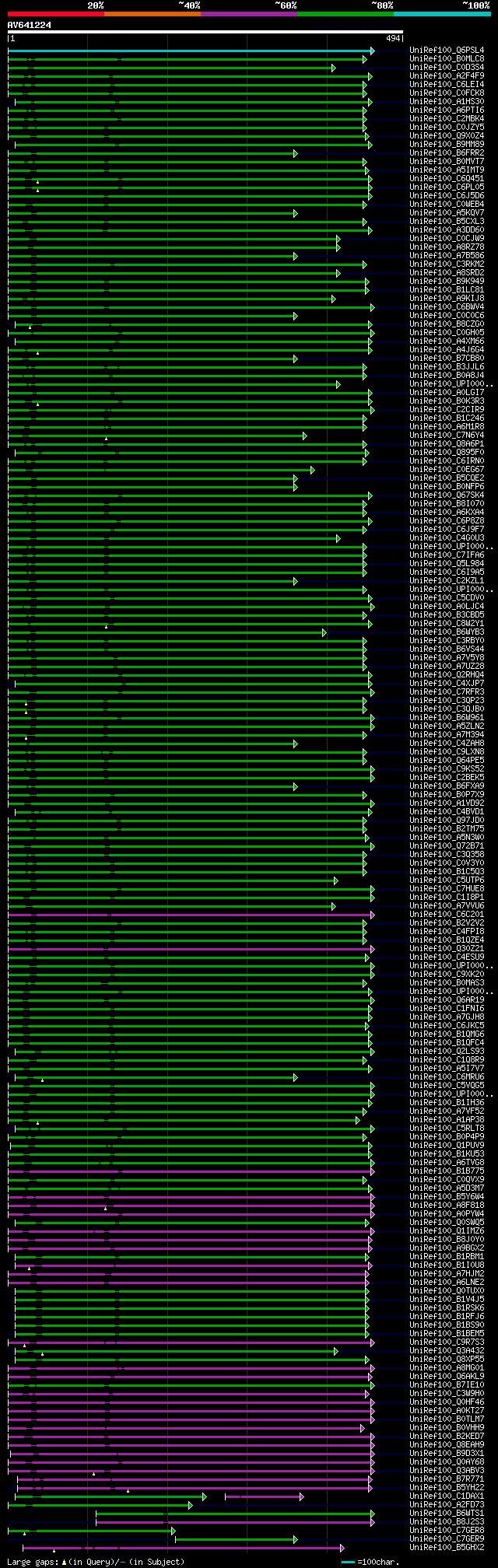This screenshot has width=498, height=1568.
Task: Open hit UniRef100_C6LEI4
Action: (447, 84)
